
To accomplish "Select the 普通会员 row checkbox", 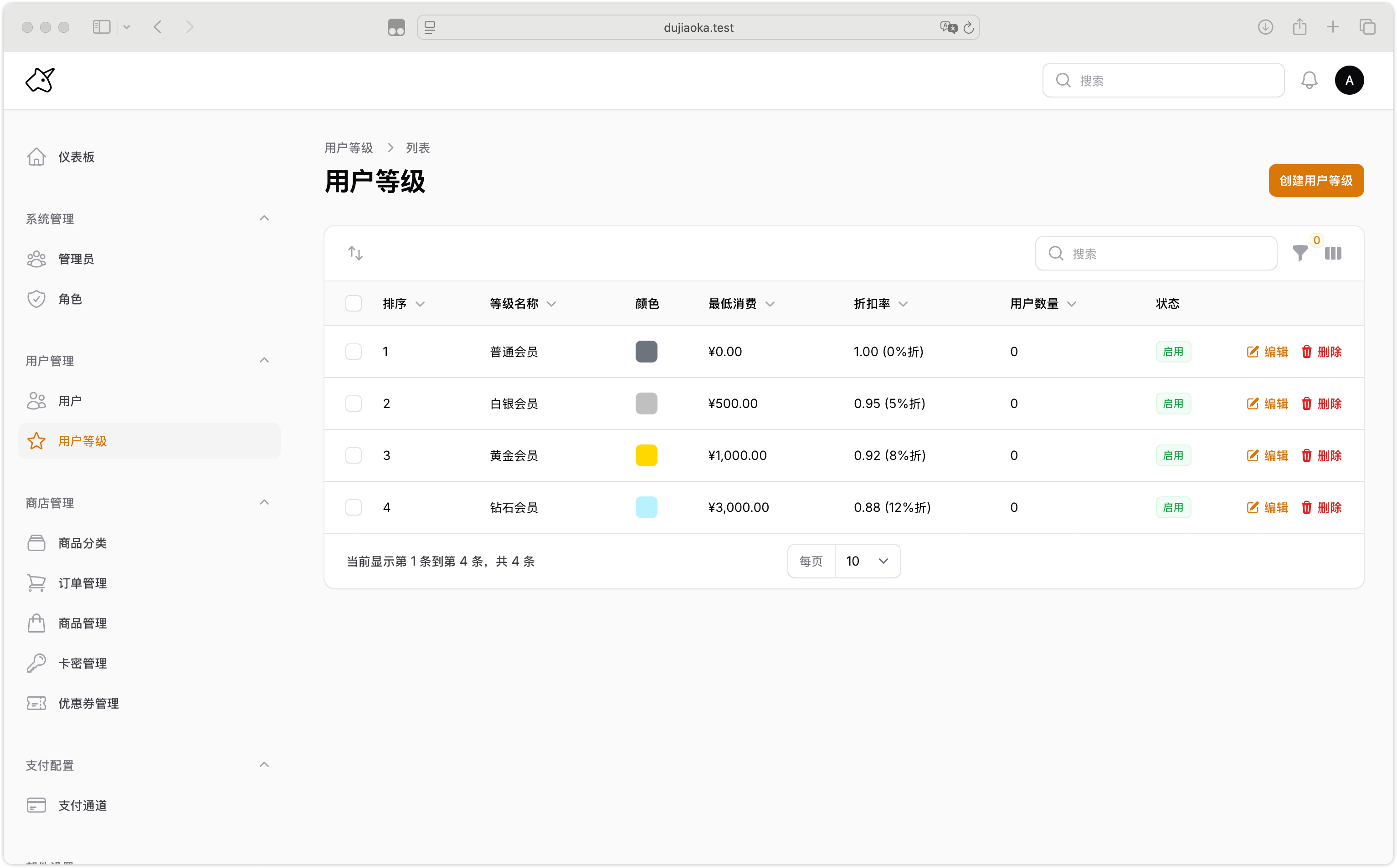I will [354, 352].
